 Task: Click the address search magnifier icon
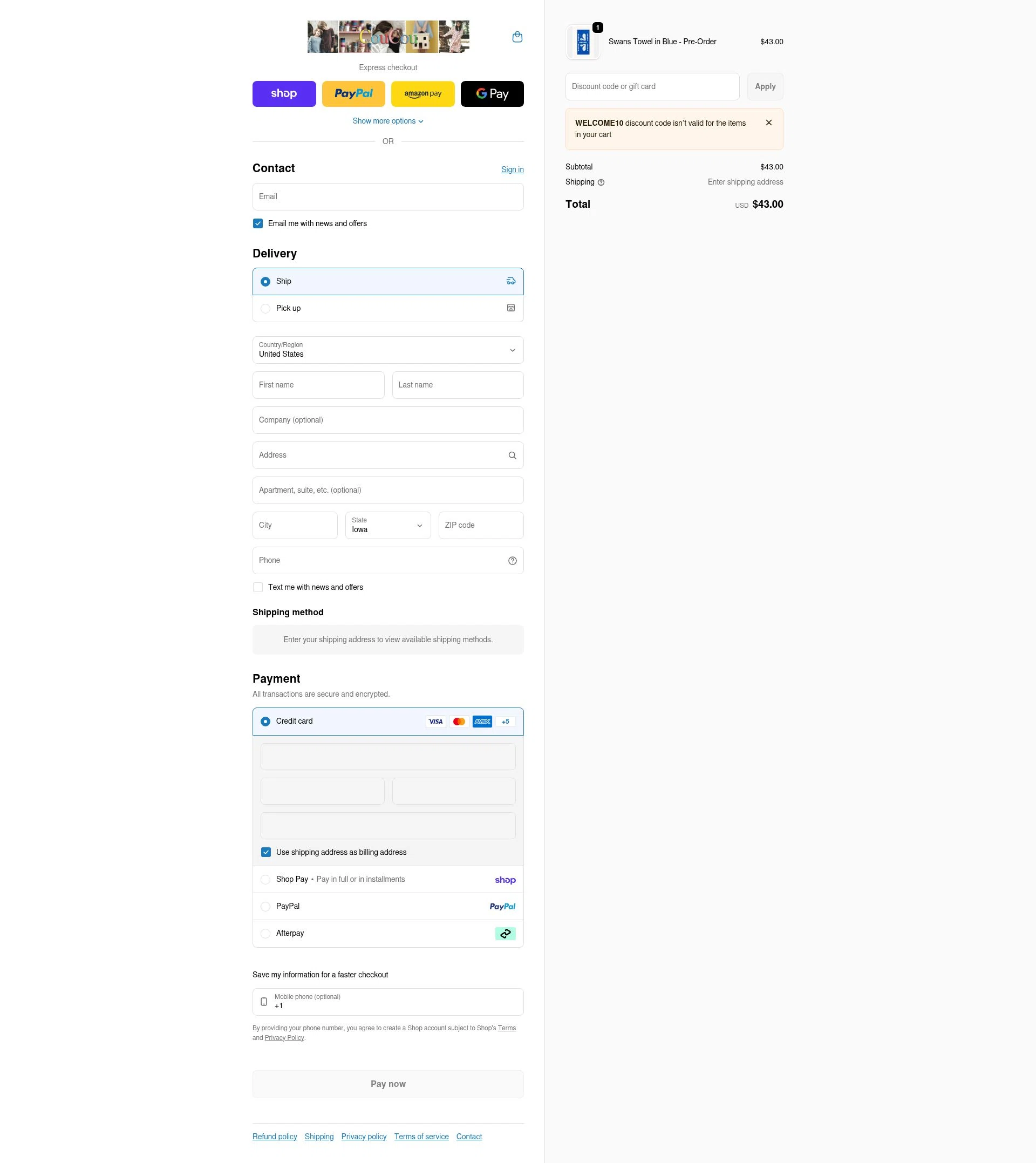[512, 455]
